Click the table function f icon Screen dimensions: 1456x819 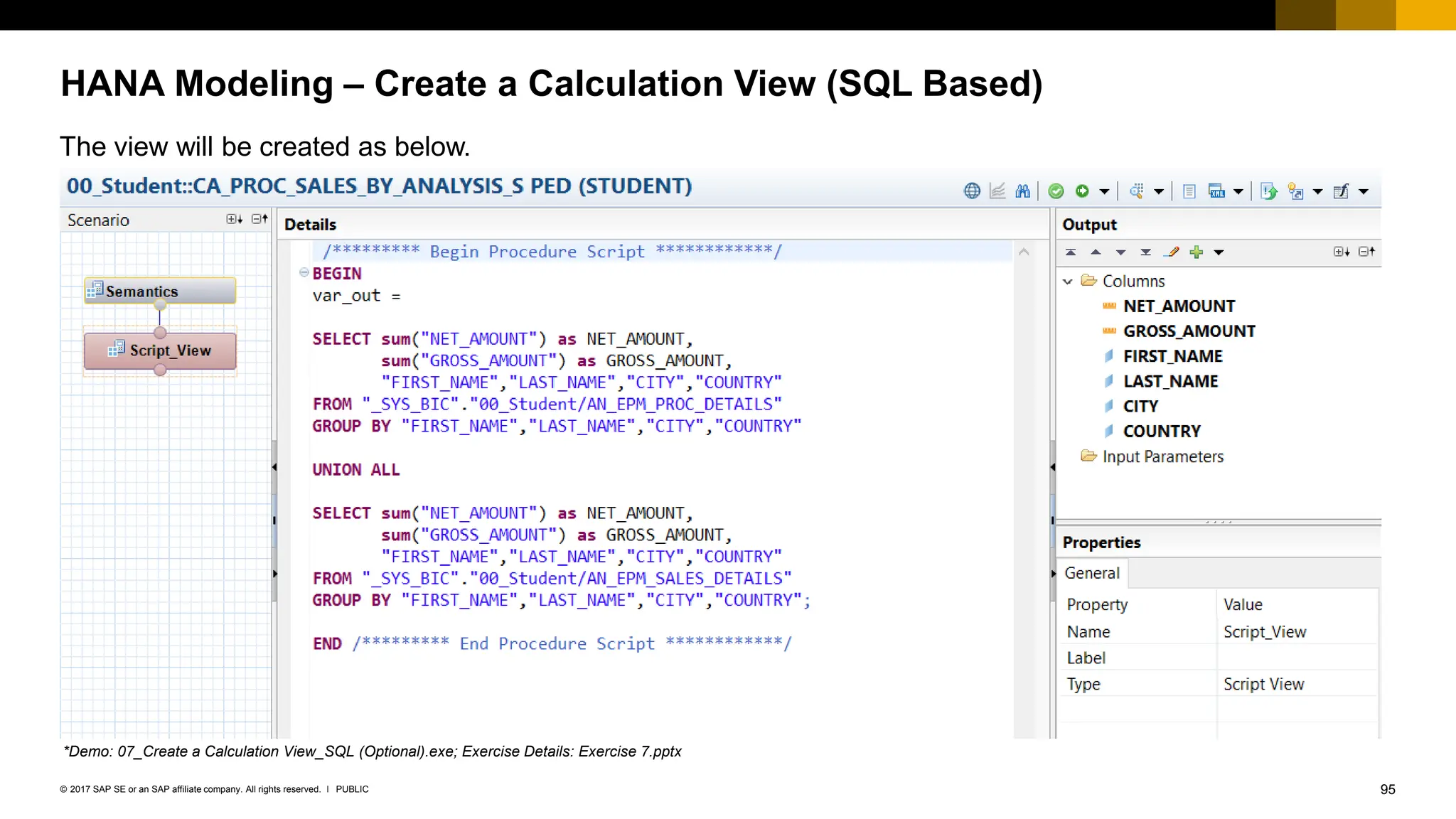click(1342, 191)
